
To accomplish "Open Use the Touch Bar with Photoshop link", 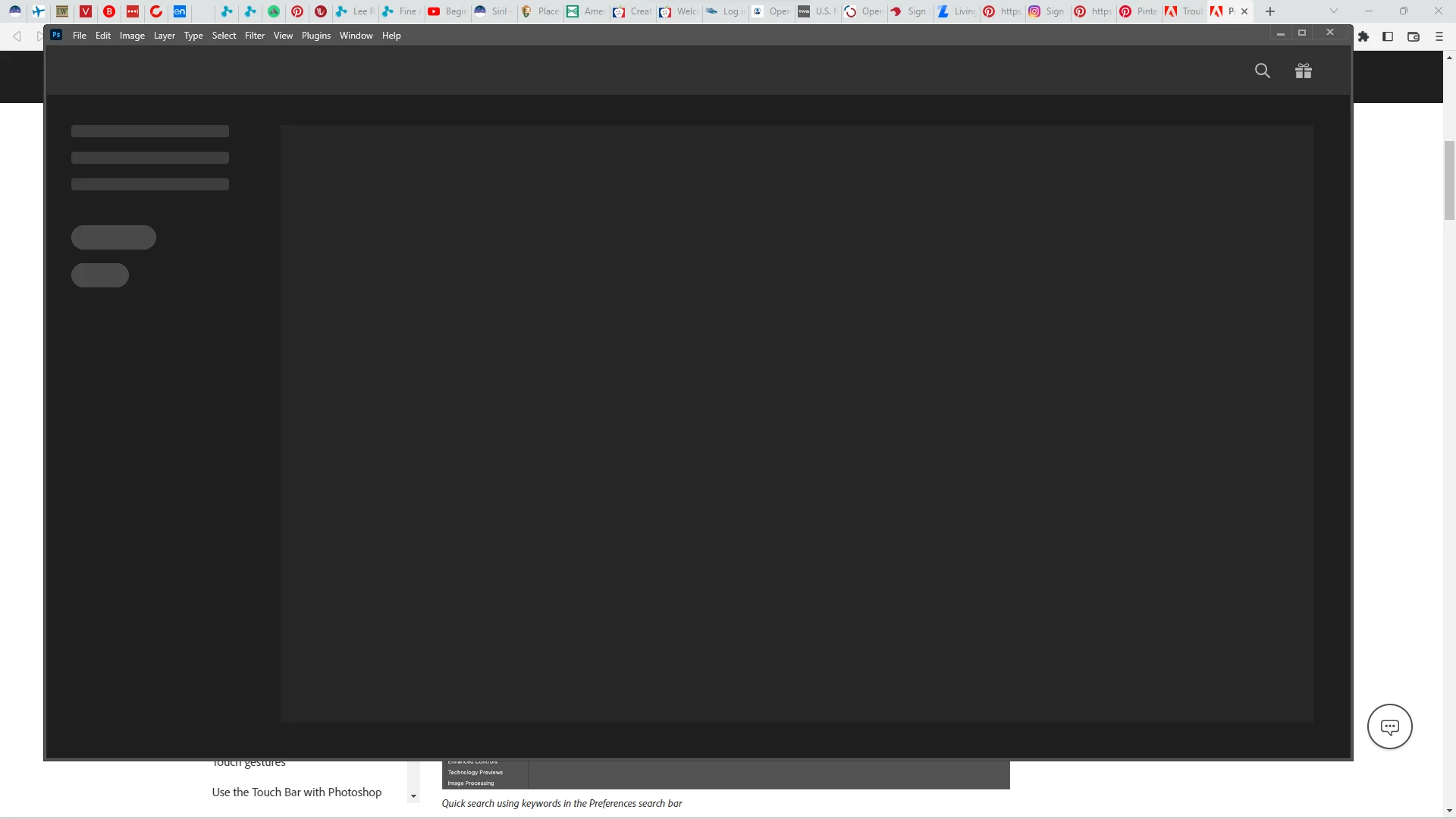I will (x=297, y=792).
